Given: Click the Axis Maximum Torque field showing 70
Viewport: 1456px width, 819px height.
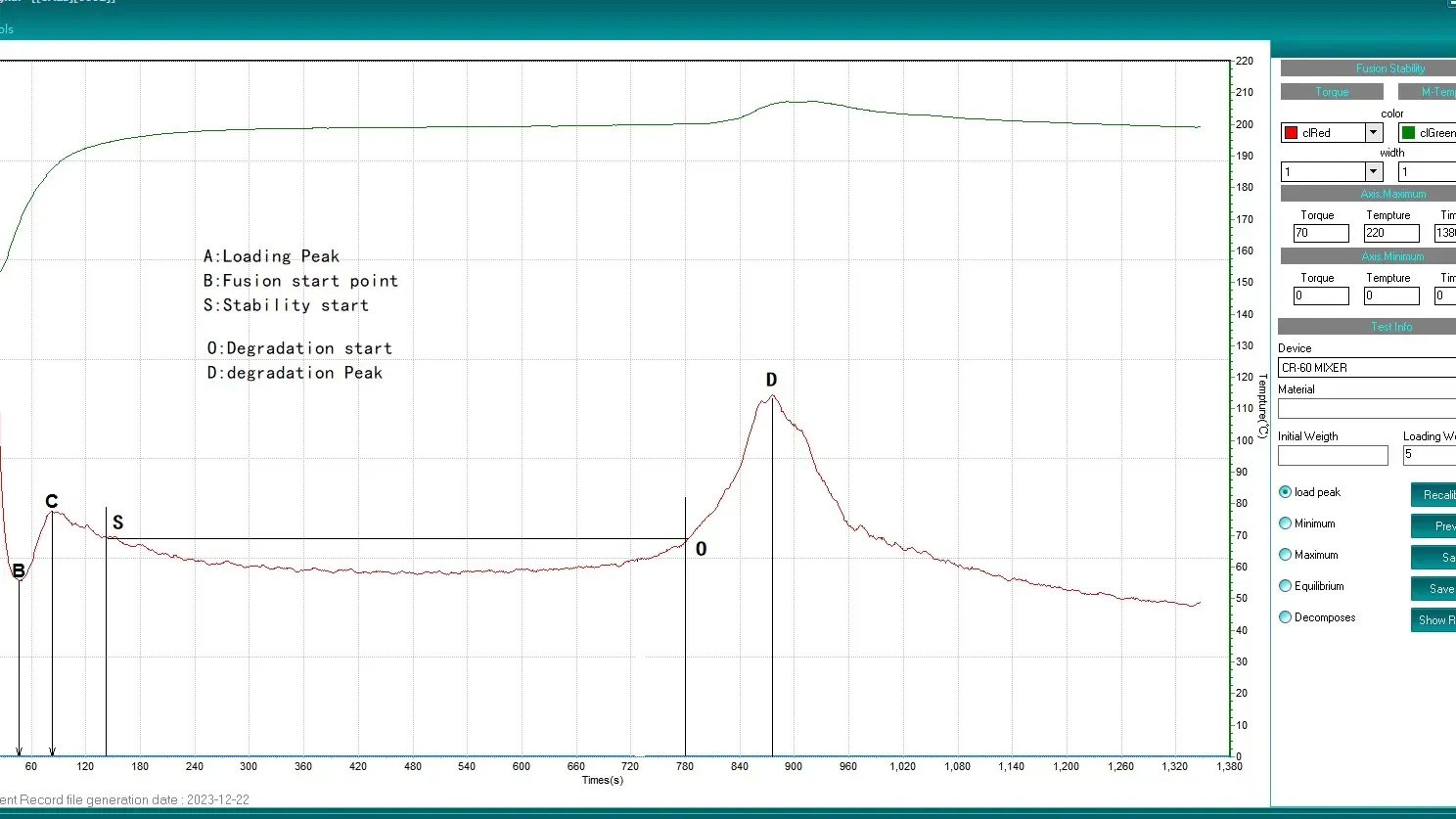Looking at the screenshot, I should pyautogui.click(x=1321, y=233).
